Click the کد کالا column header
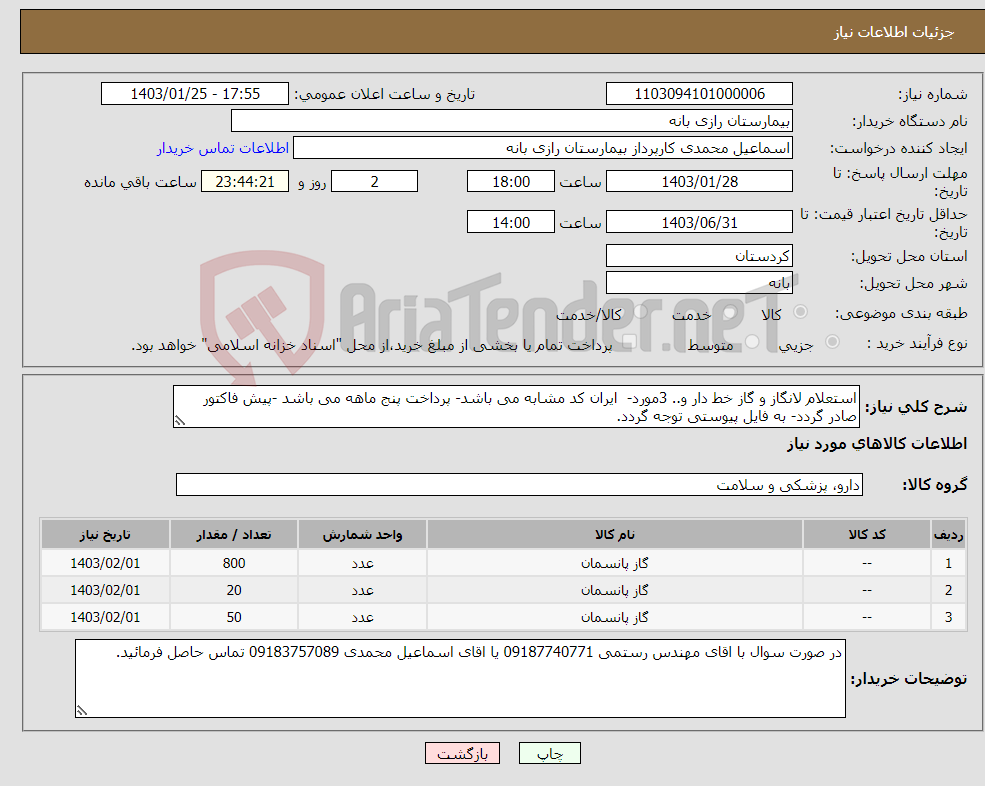 [867, 535]
